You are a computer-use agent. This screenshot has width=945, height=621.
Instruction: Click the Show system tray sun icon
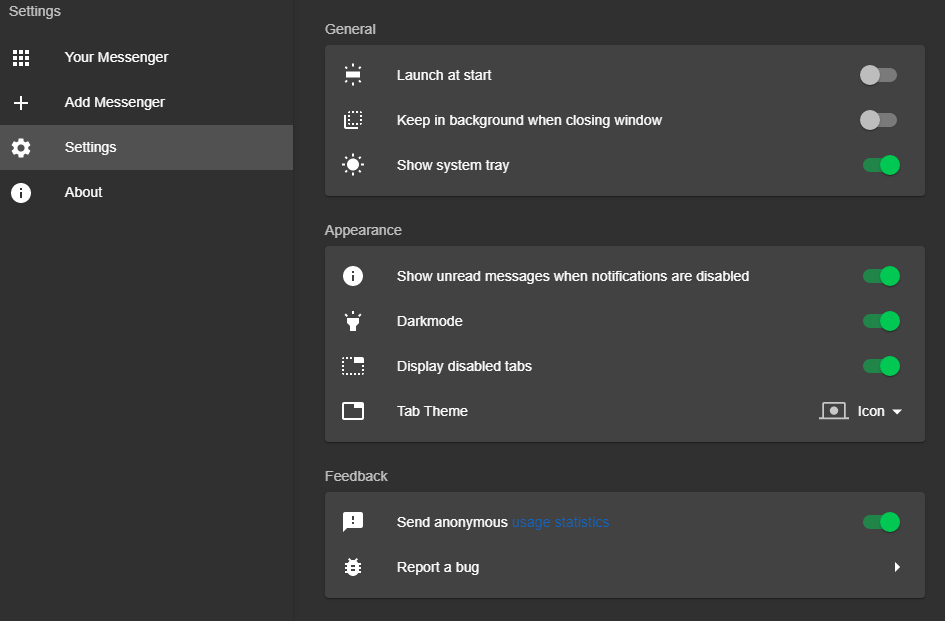353,165
